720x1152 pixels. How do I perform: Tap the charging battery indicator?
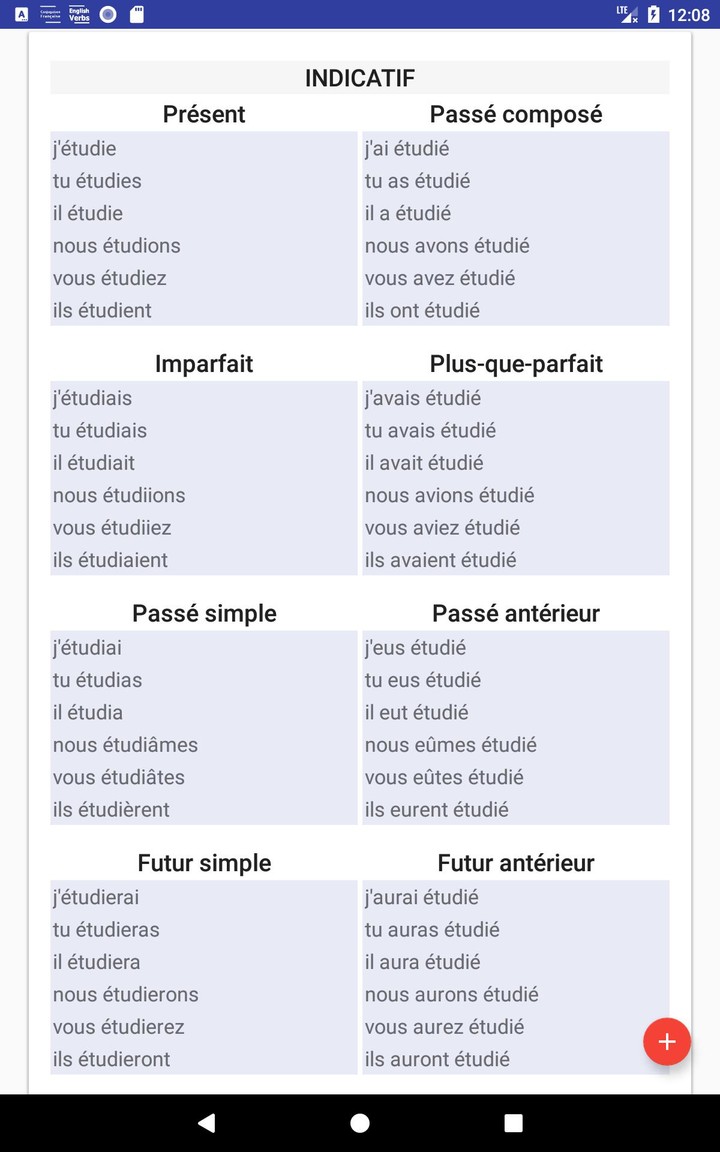(654, 14)
